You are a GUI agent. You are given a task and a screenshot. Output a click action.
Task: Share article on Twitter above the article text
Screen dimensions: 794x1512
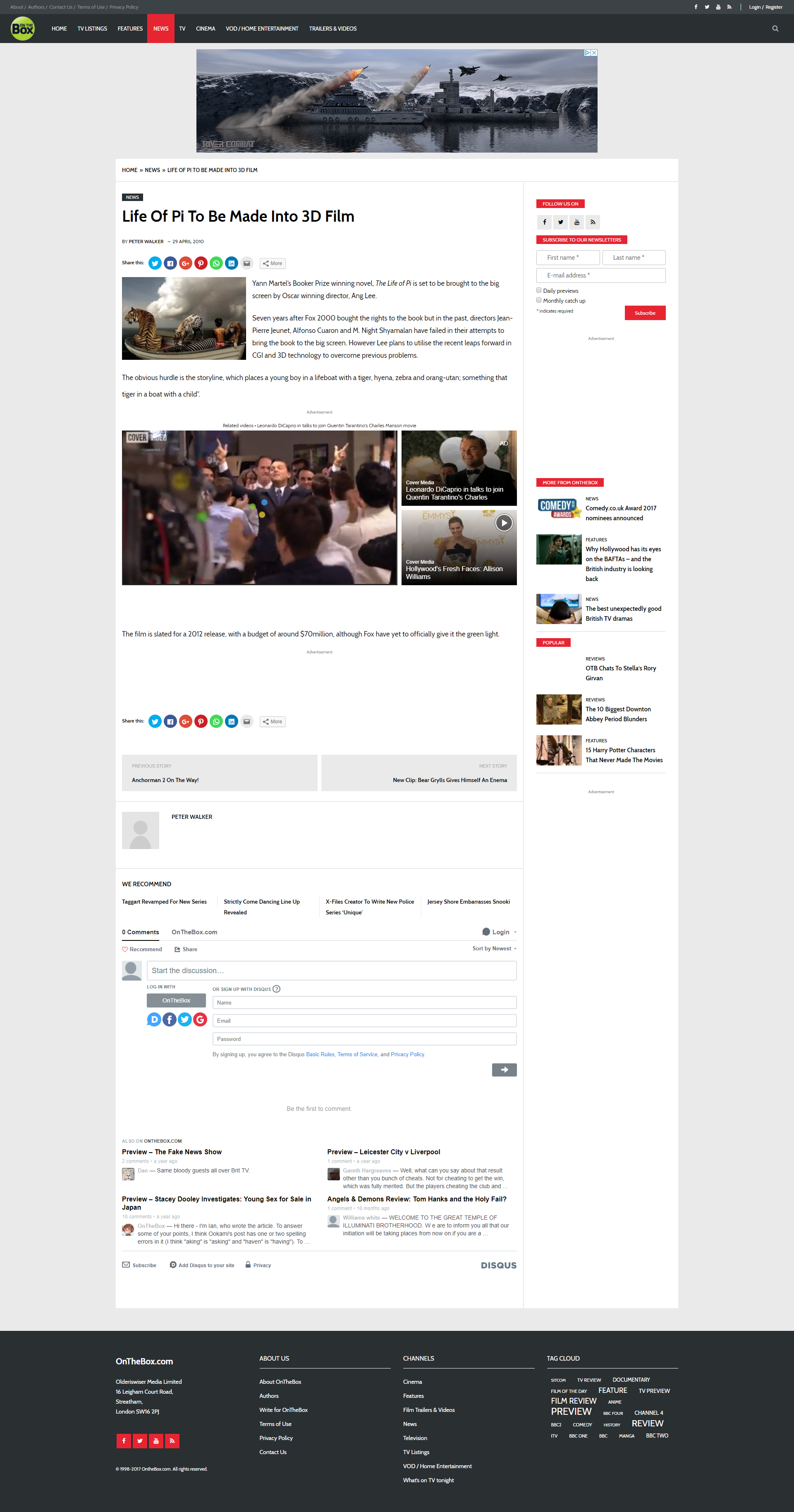pos(155,263)
